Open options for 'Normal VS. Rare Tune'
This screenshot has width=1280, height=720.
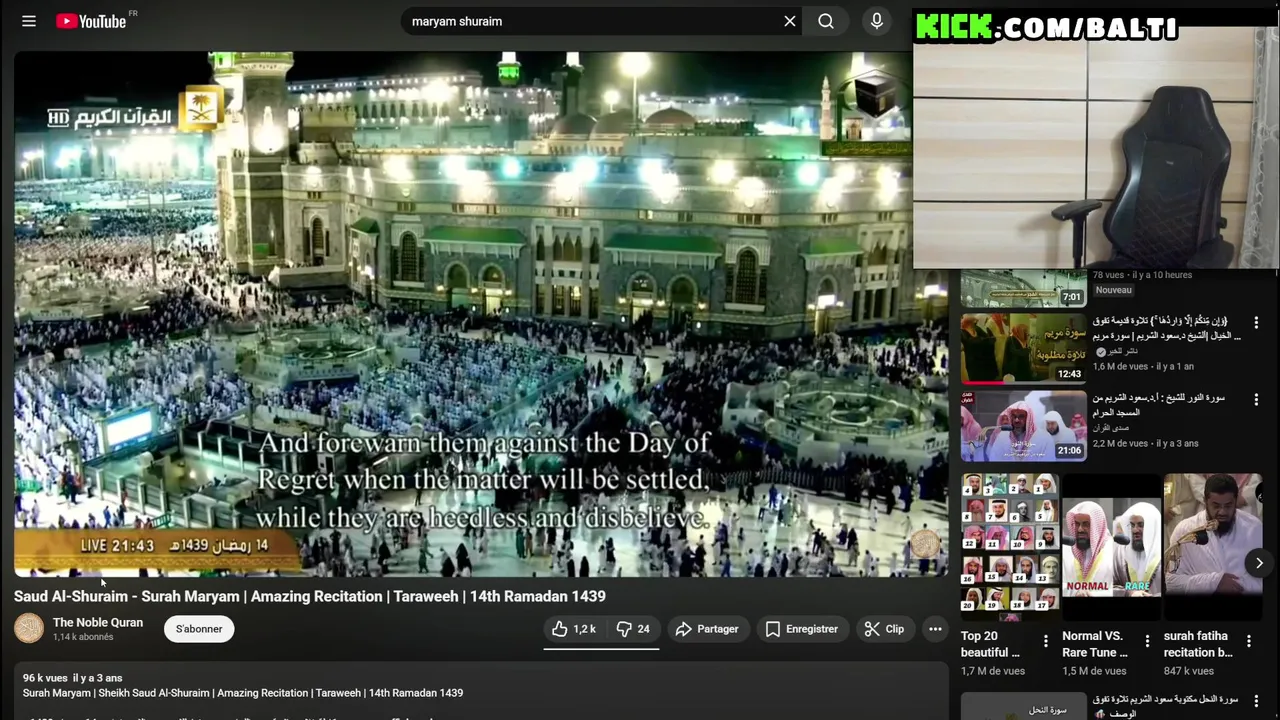pyautogui.click(x=1147, y=641)
